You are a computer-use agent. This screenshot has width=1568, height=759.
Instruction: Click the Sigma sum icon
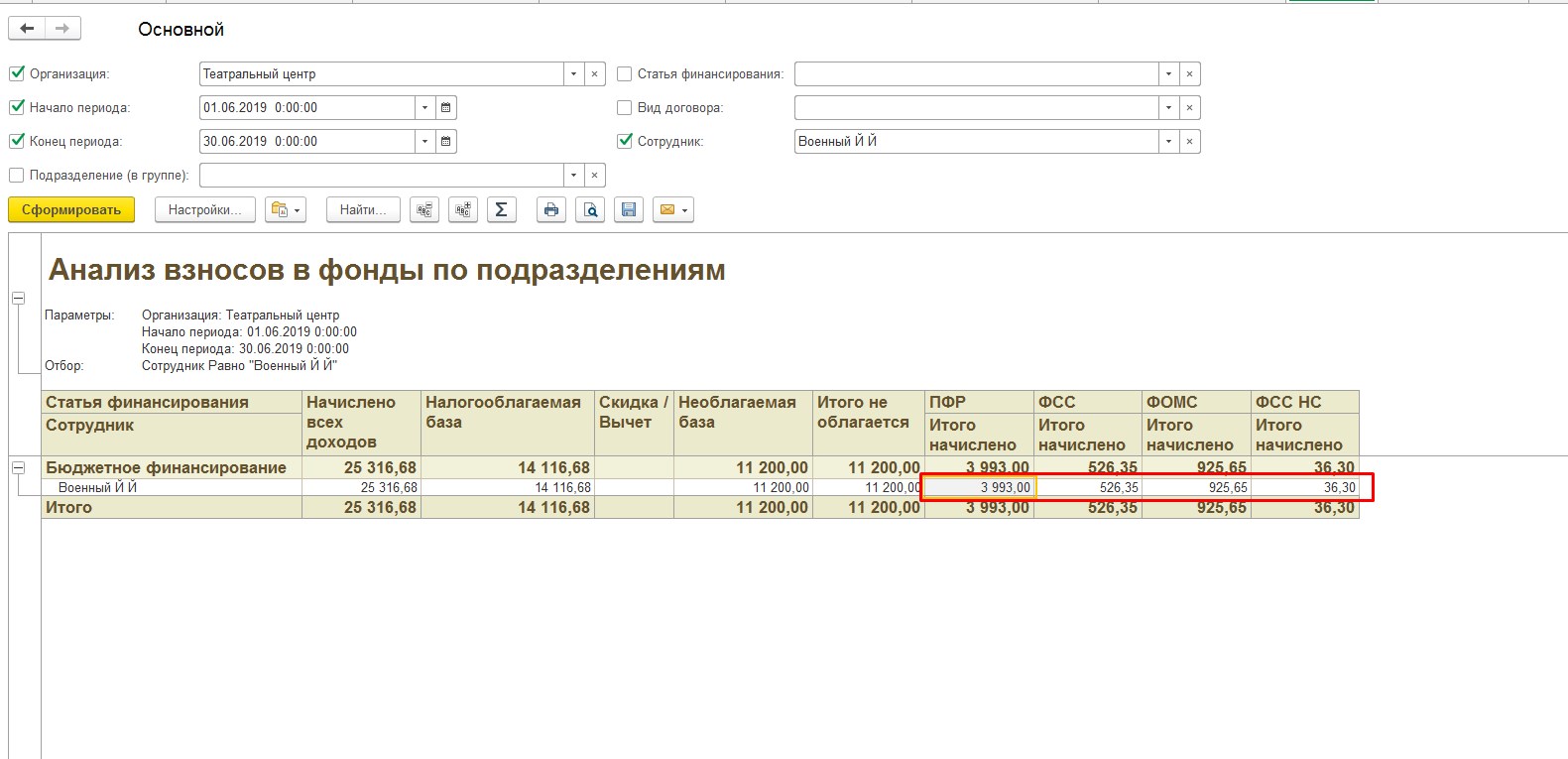tap(501, 209)
